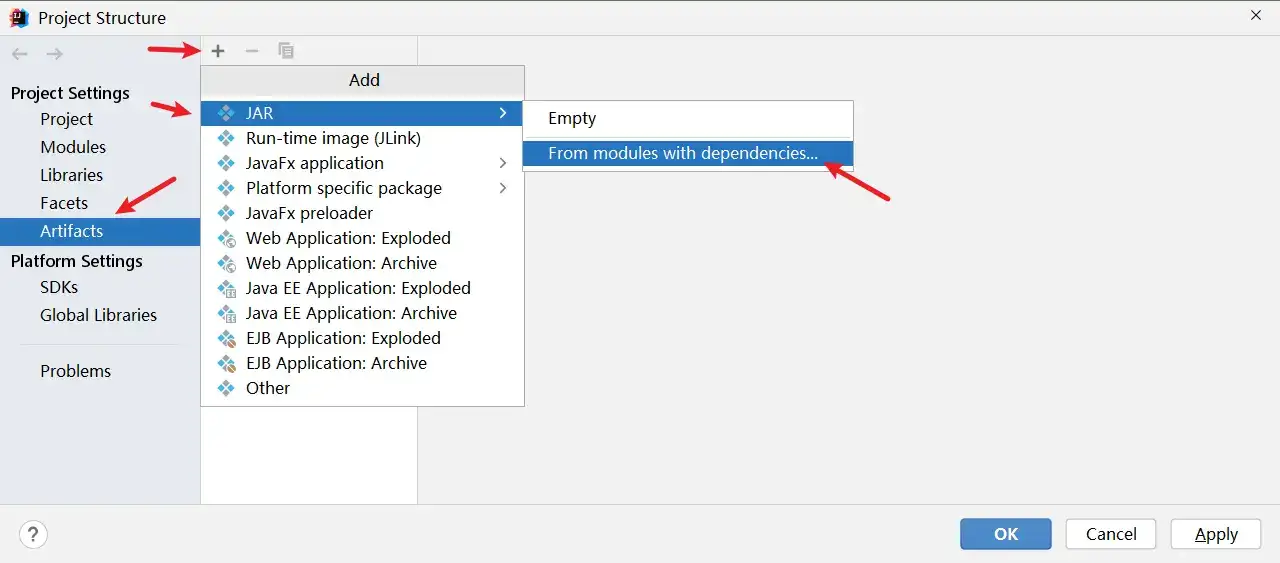Click icon beside Run-time image (JLink)
Screen dimensions: 1280x563
pyautogui.click(x=226, y=138)
